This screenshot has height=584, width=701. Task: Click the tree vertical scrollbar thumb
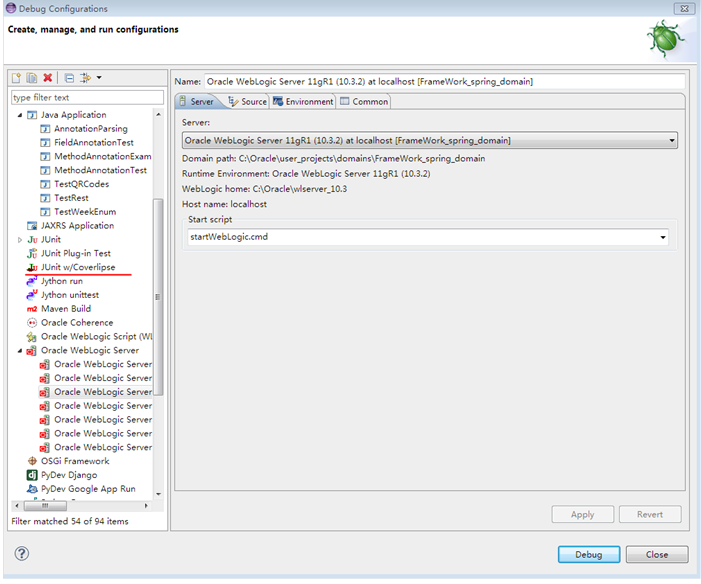pos(158,297)
